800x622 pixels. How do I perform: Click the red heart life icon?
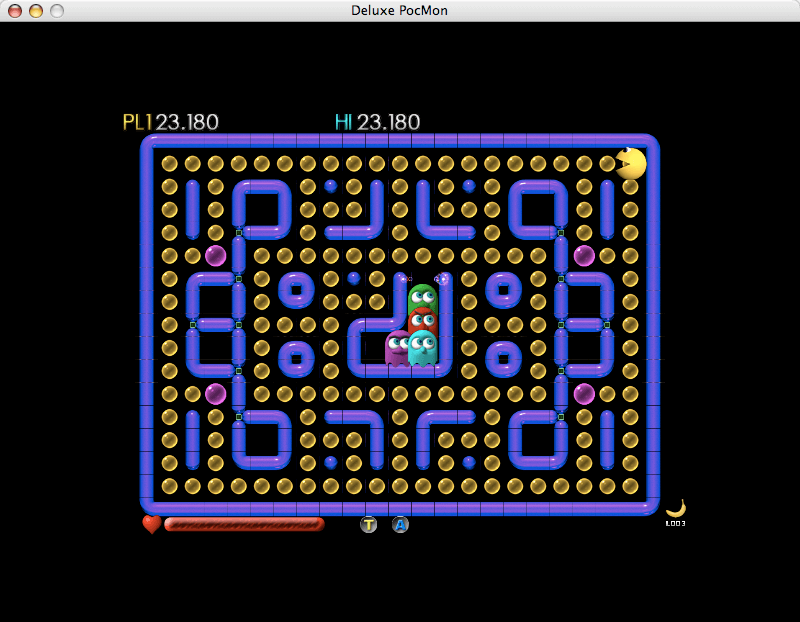(152, 524)
